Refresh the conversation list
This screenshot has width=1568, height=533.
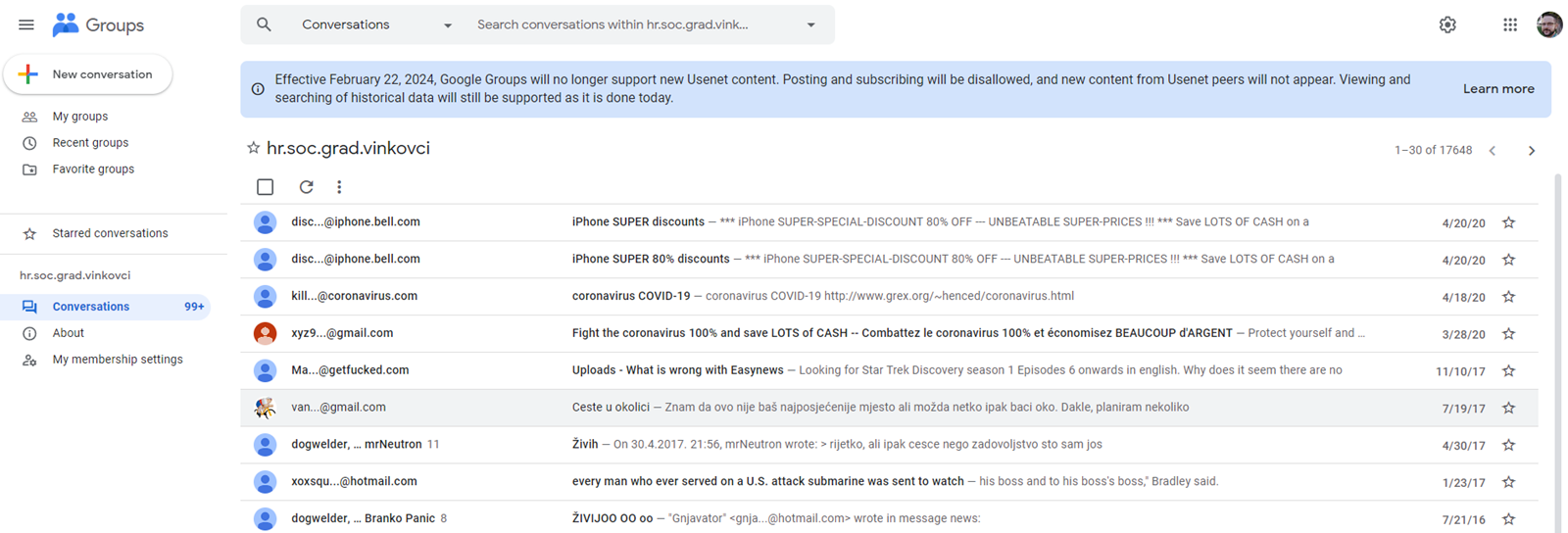[x=306, y=186]
